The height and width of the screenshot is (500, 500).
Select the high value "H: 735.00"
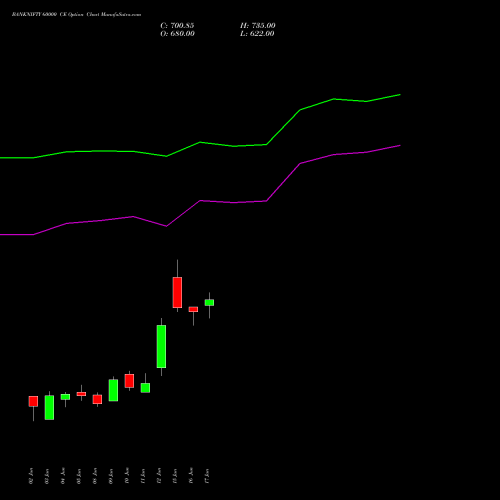coord(258,26)
